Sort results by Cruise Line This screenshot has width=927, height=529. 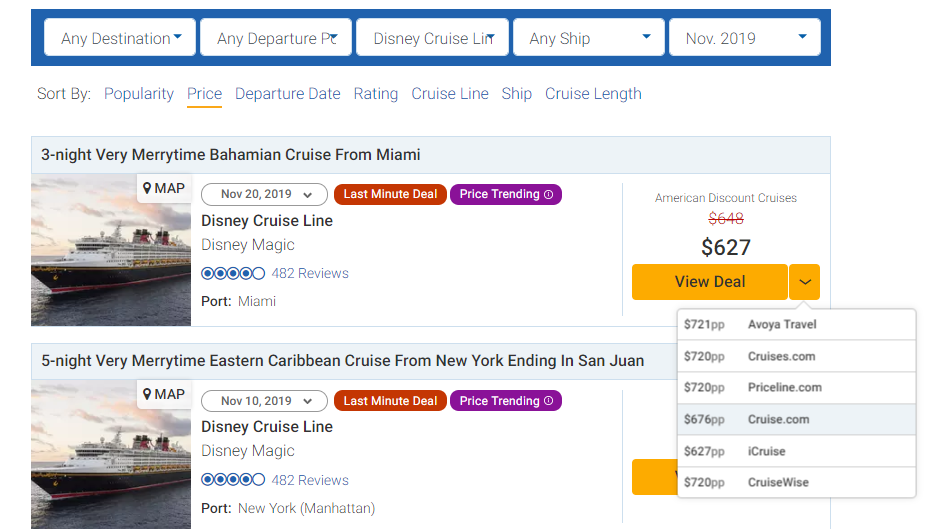click(450, 94)
